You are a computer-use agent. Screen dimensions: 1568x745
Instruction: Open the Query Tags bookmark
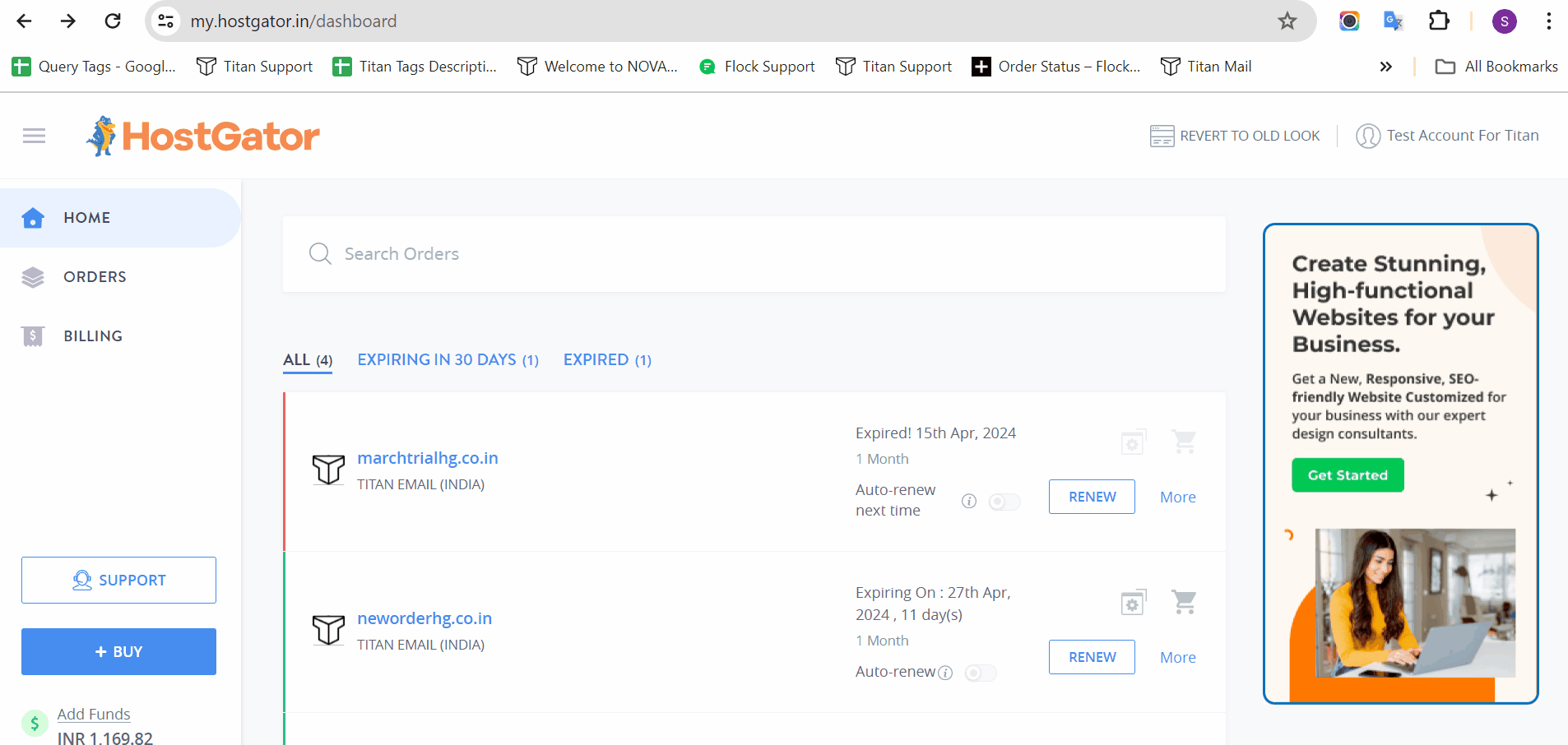(94, 67)
